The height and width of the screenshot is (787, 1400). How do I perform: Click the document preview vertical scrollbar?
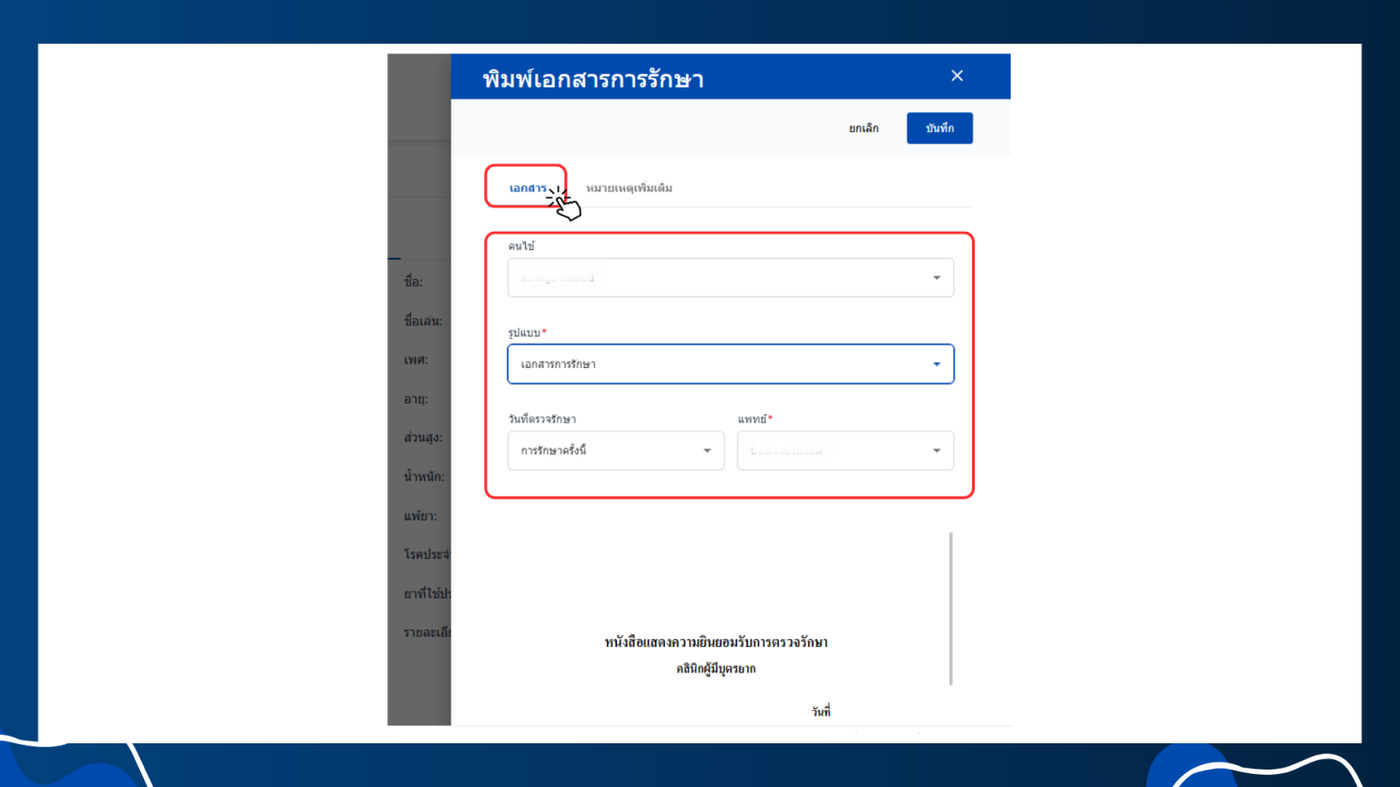pos(951,608)
